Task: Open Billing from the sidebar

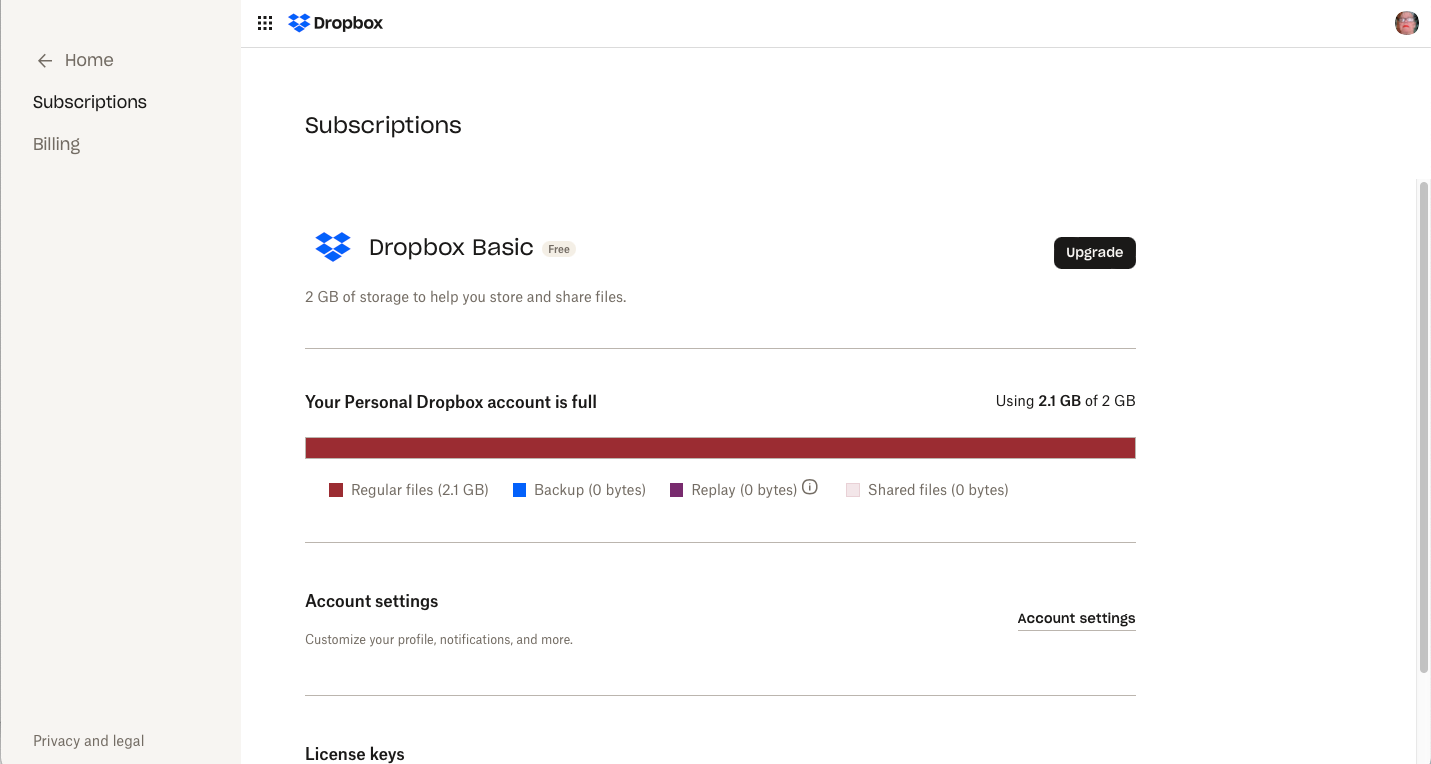Action: coord(56,143)
